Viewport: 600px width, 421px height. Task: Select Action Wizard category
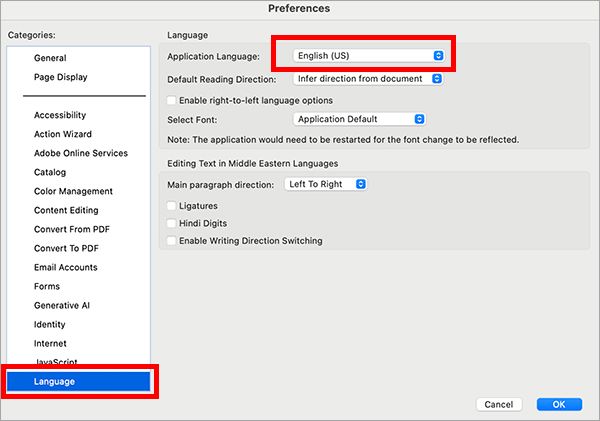[x=62, y=134]
